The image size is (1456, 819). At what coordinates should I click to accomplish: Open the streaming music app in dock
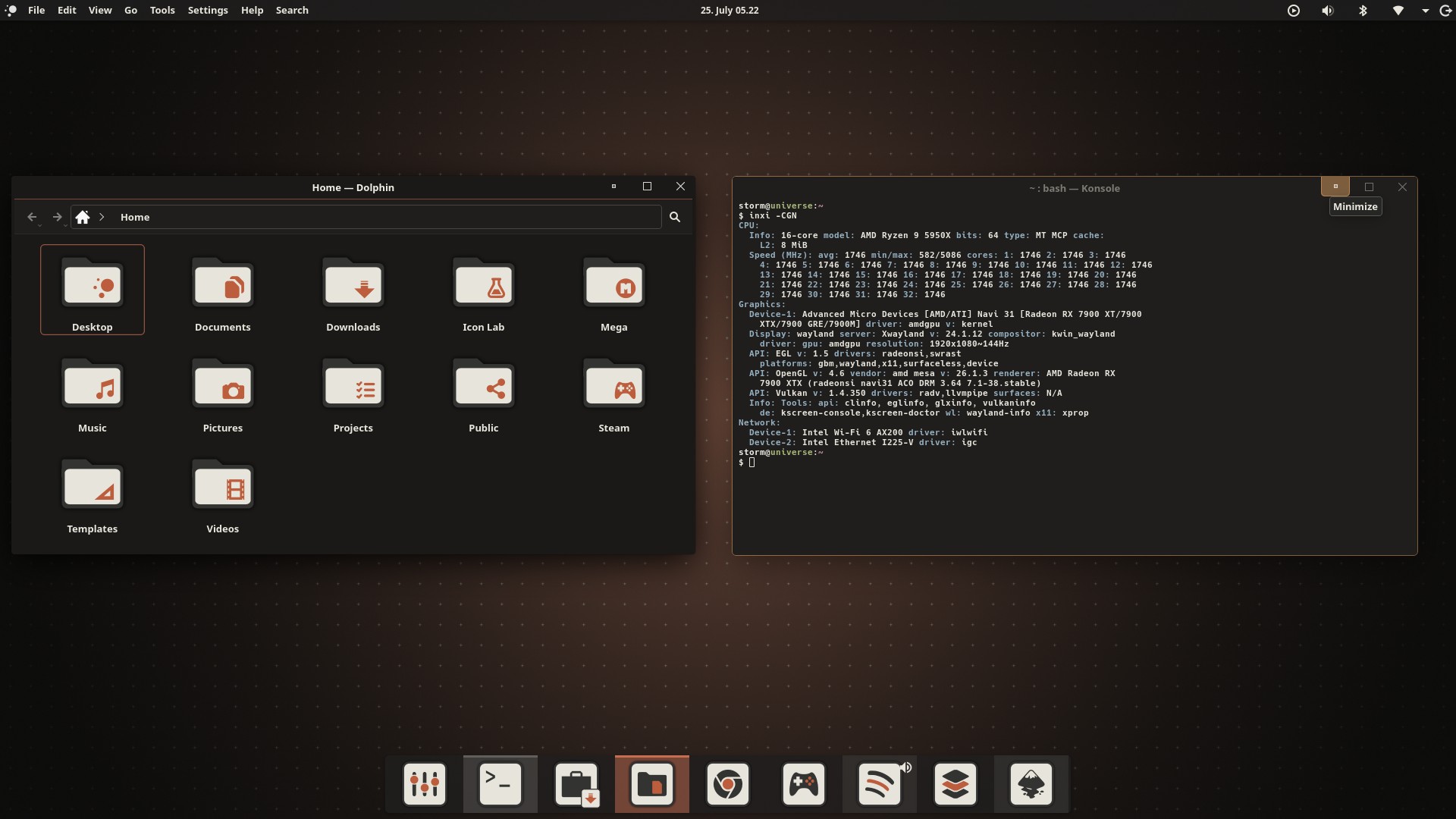coord(880,784)
